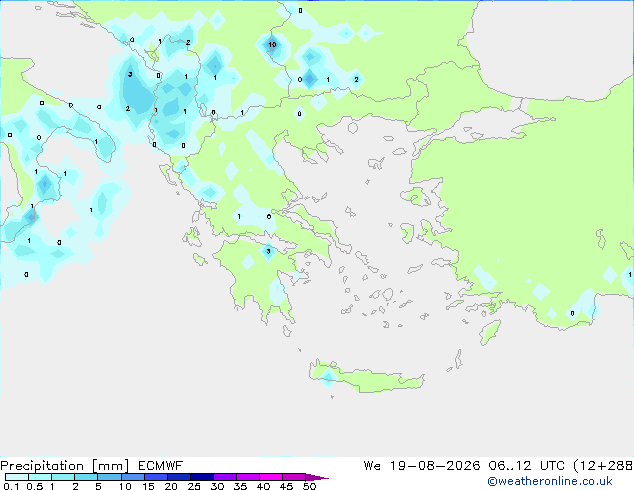Select the 40 to 45 mm legend swatch
Screen dimensions: 634x490
pos(271,477)
